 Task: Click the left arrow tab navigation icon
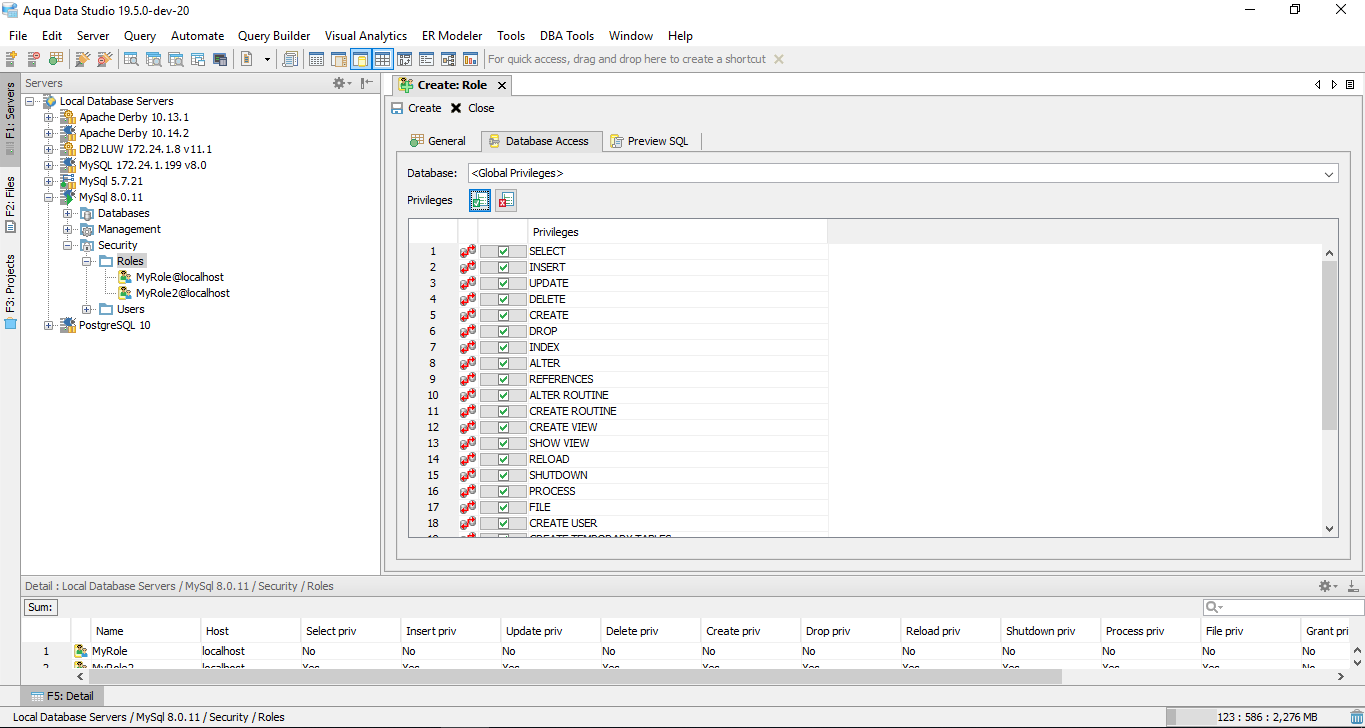[1318, 85]
